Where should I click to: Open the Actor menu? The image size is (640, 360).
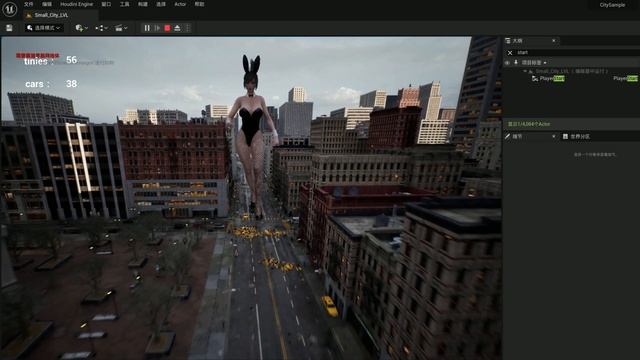180,4
